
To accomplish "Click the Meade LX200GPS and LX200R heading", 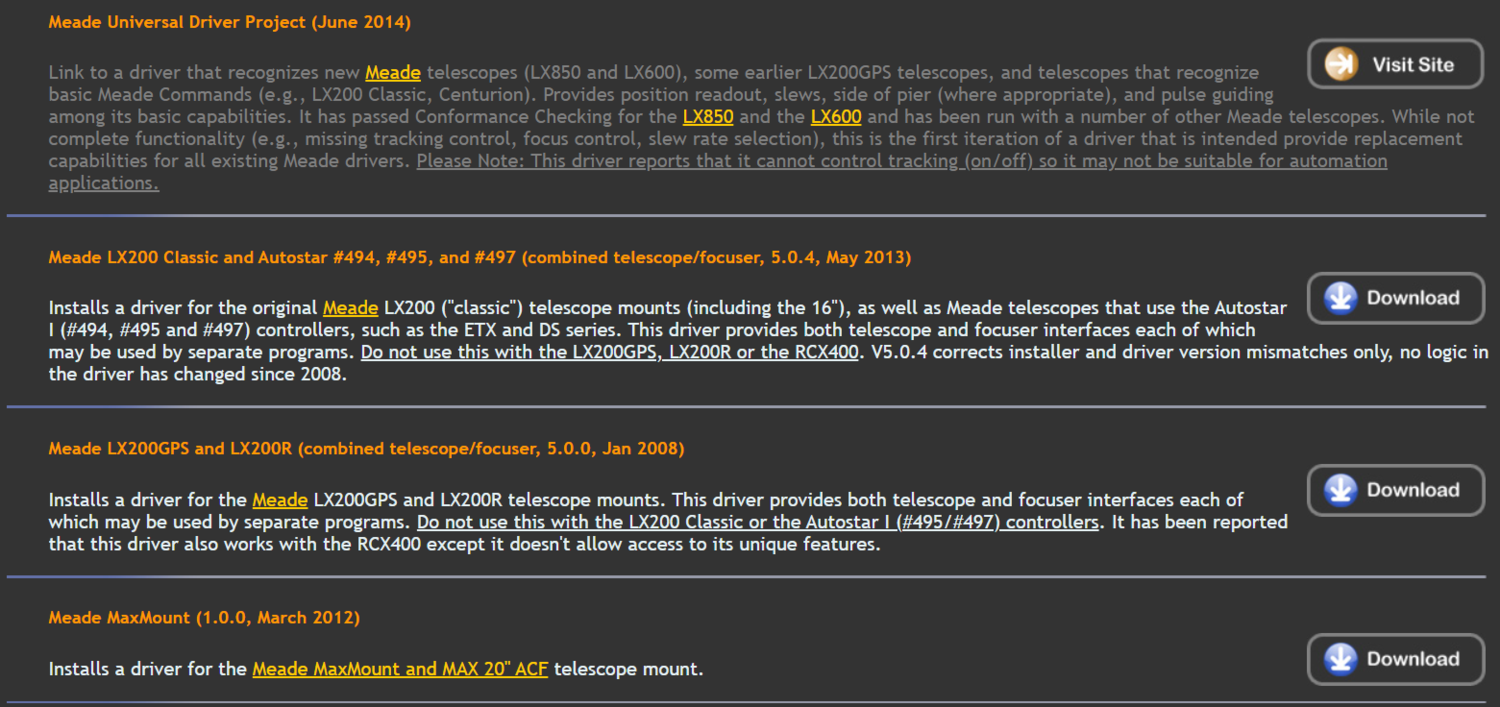I will coord(366,449).
